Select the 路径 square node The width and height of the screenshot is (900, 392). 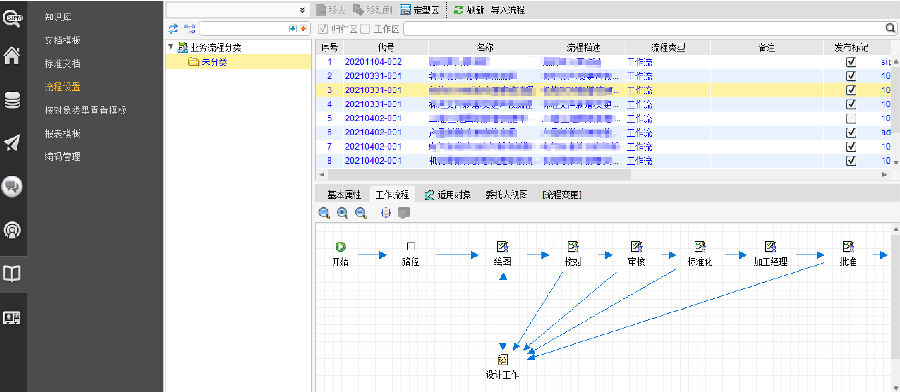pos(410,253)
